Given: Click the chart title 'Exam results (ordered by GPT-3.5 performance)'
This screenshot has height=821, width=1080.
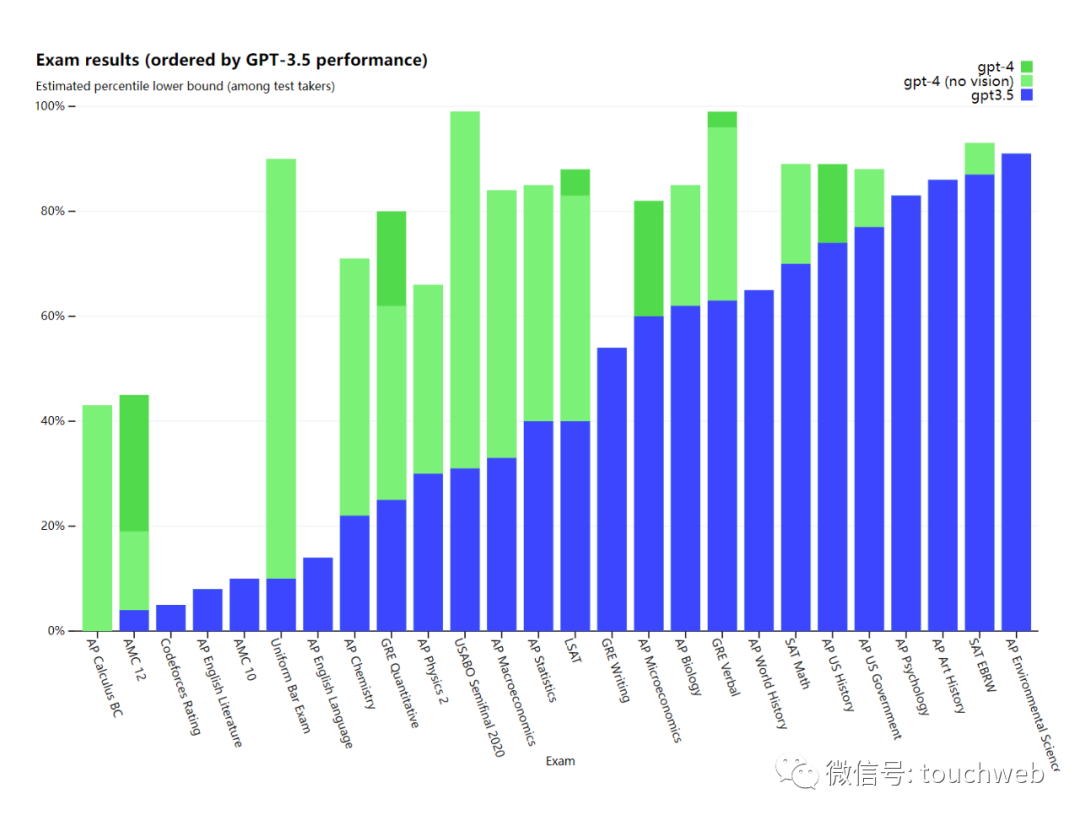Looking at the screenshot, I should [231, 60].
